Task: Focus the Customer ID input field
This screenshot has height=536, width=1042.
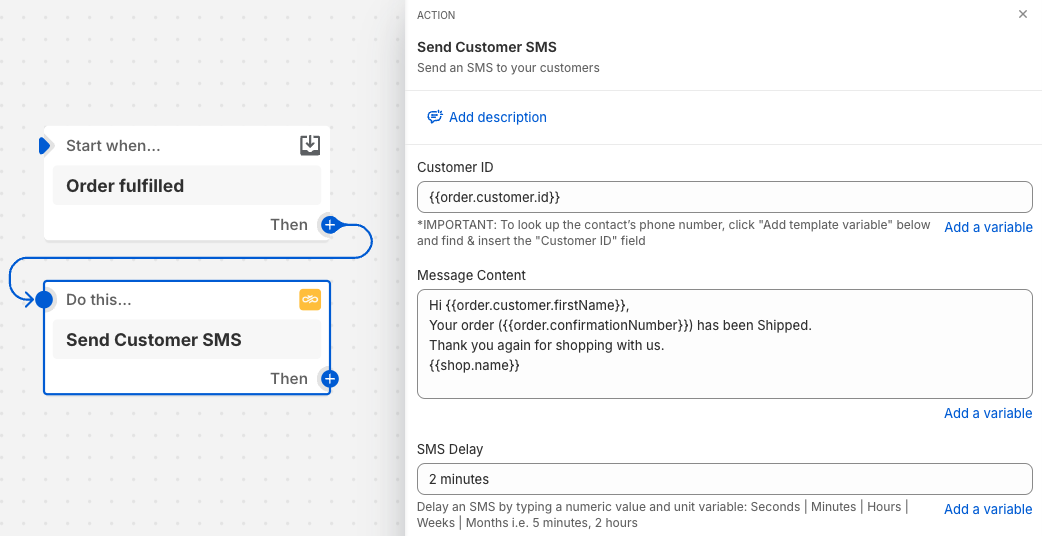Action: tap(725, 197)
